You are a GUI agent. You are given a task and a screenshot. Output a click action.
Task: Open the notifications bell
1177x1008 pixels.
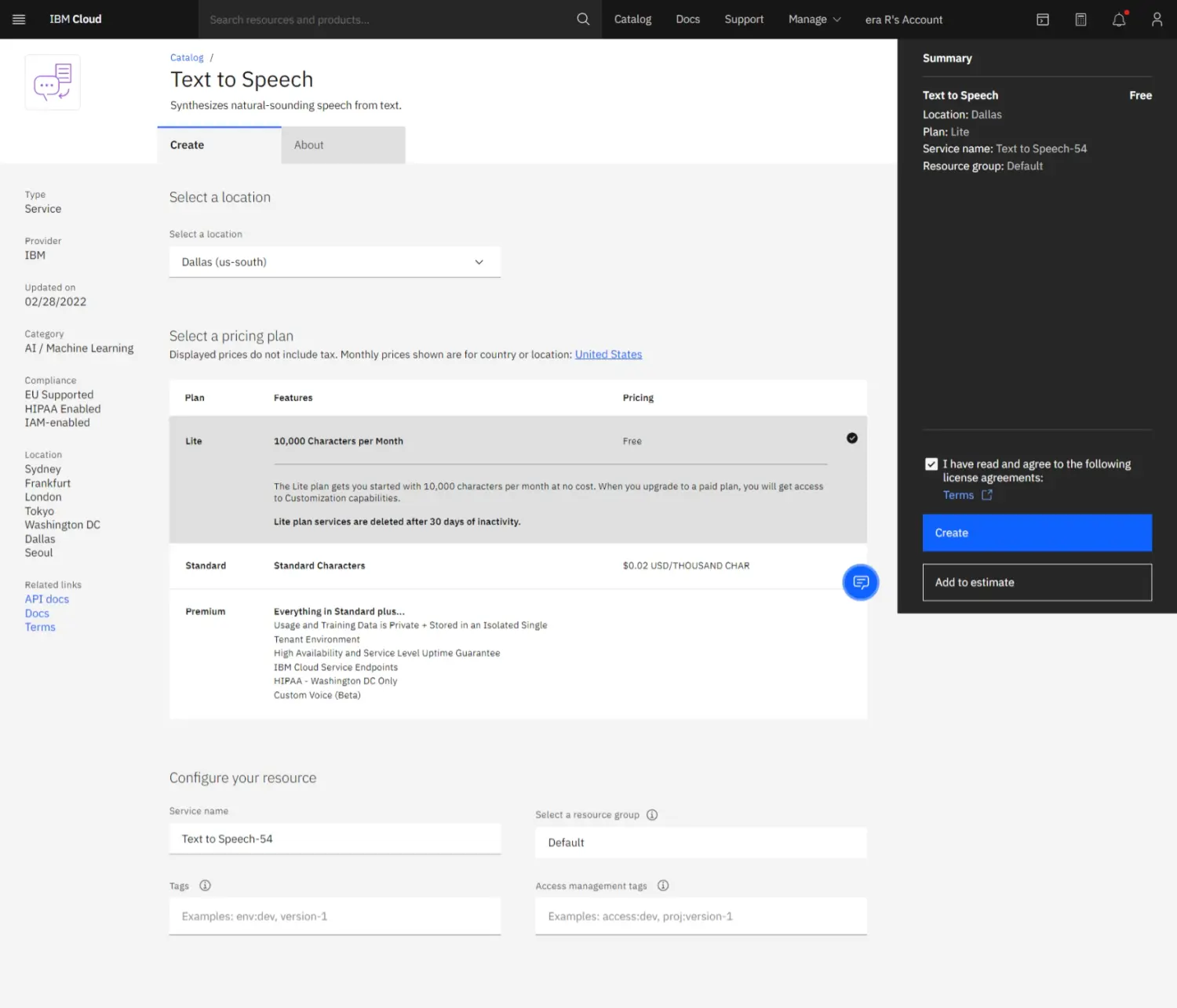pyautogui.click(x=1118, y=20)
